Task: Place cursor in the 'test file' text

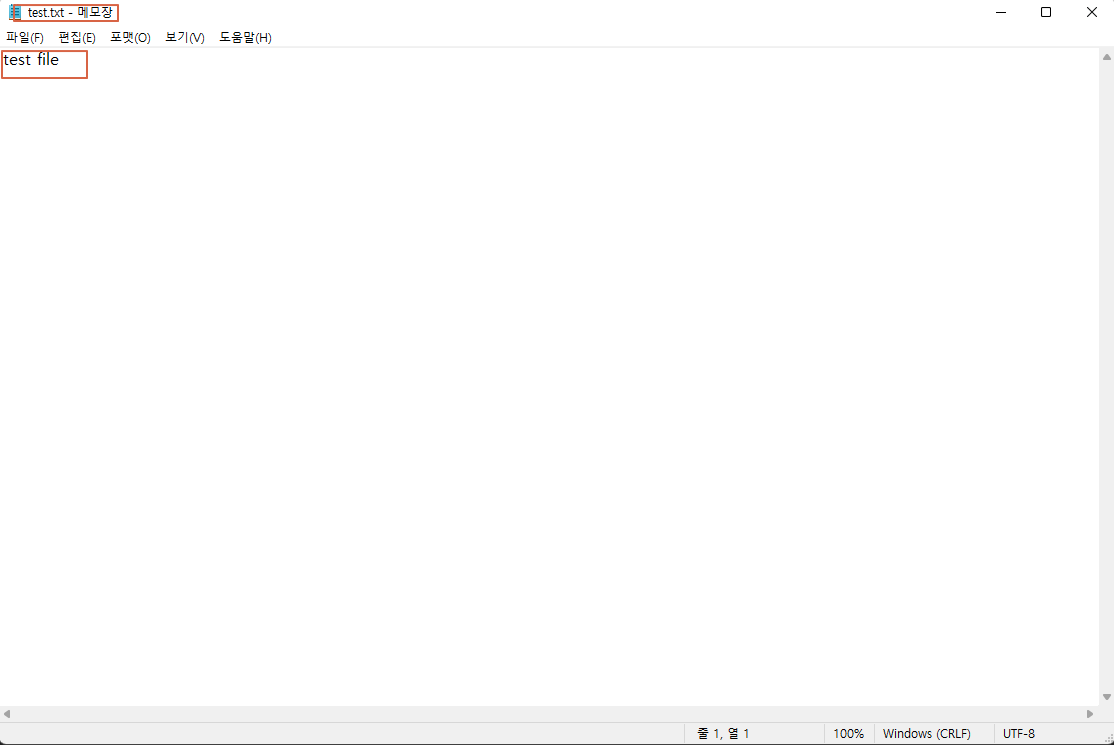Action: (x=31, y=60)
